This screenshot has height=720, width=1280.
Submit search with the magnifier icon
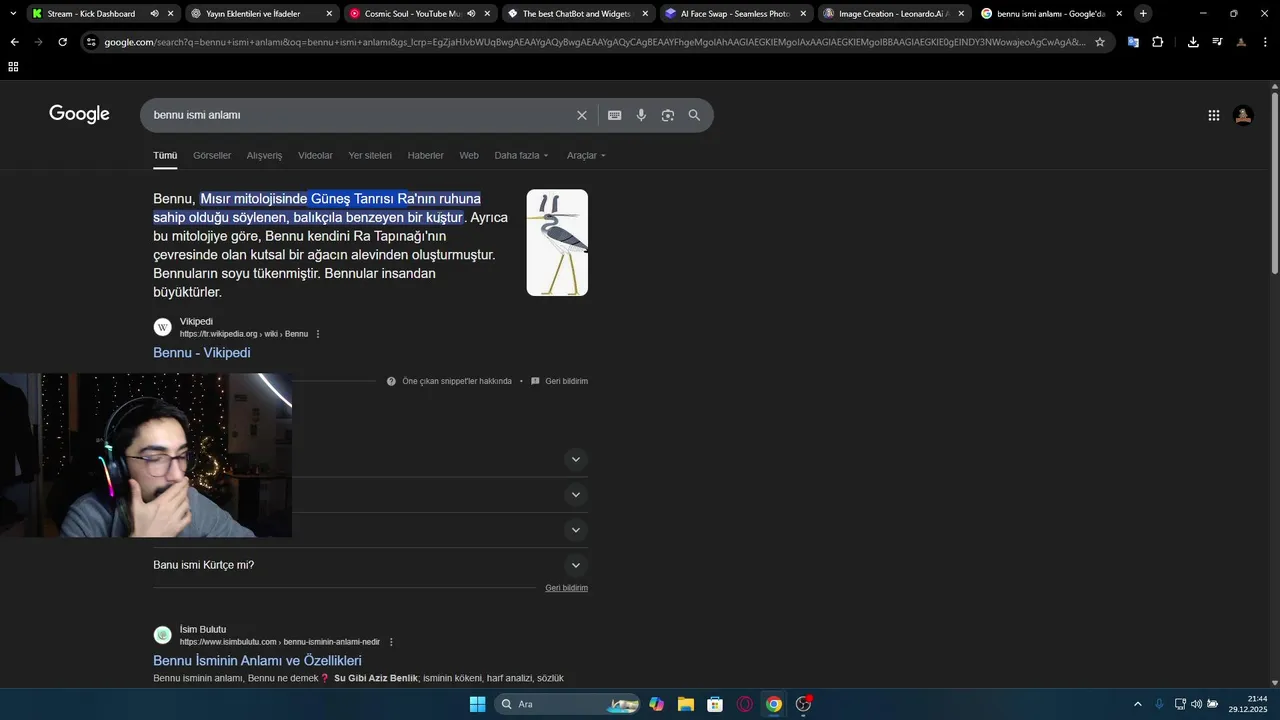tap(694, 115)
